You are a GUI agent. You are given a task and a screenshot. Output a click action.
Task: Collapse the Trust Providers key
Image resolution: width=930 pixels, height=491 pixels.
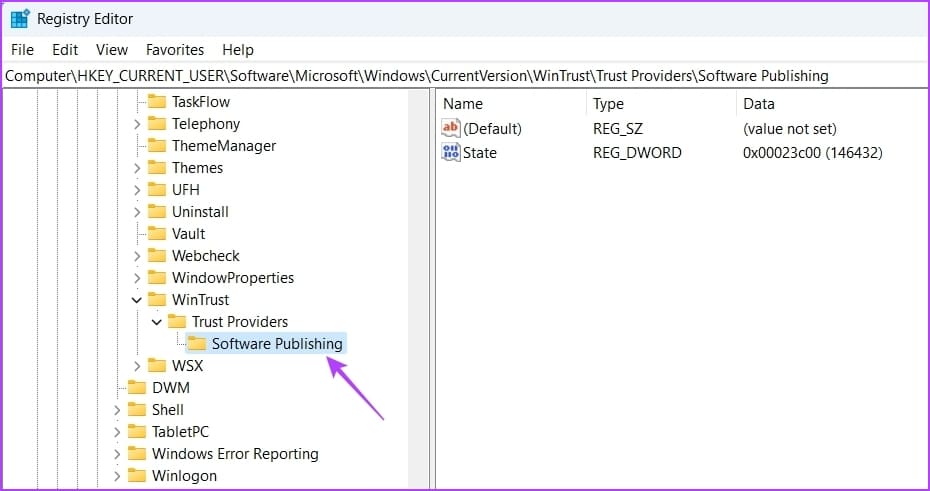click(157, 321)
